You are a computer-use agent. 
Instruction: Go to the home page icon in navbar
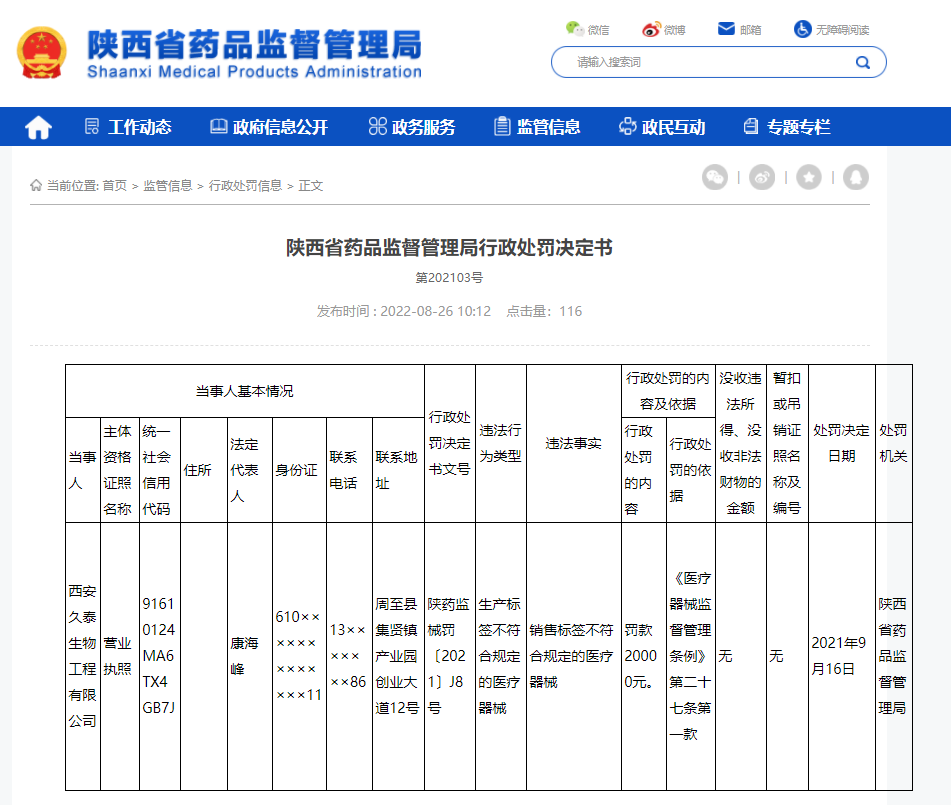pos(38,127)
